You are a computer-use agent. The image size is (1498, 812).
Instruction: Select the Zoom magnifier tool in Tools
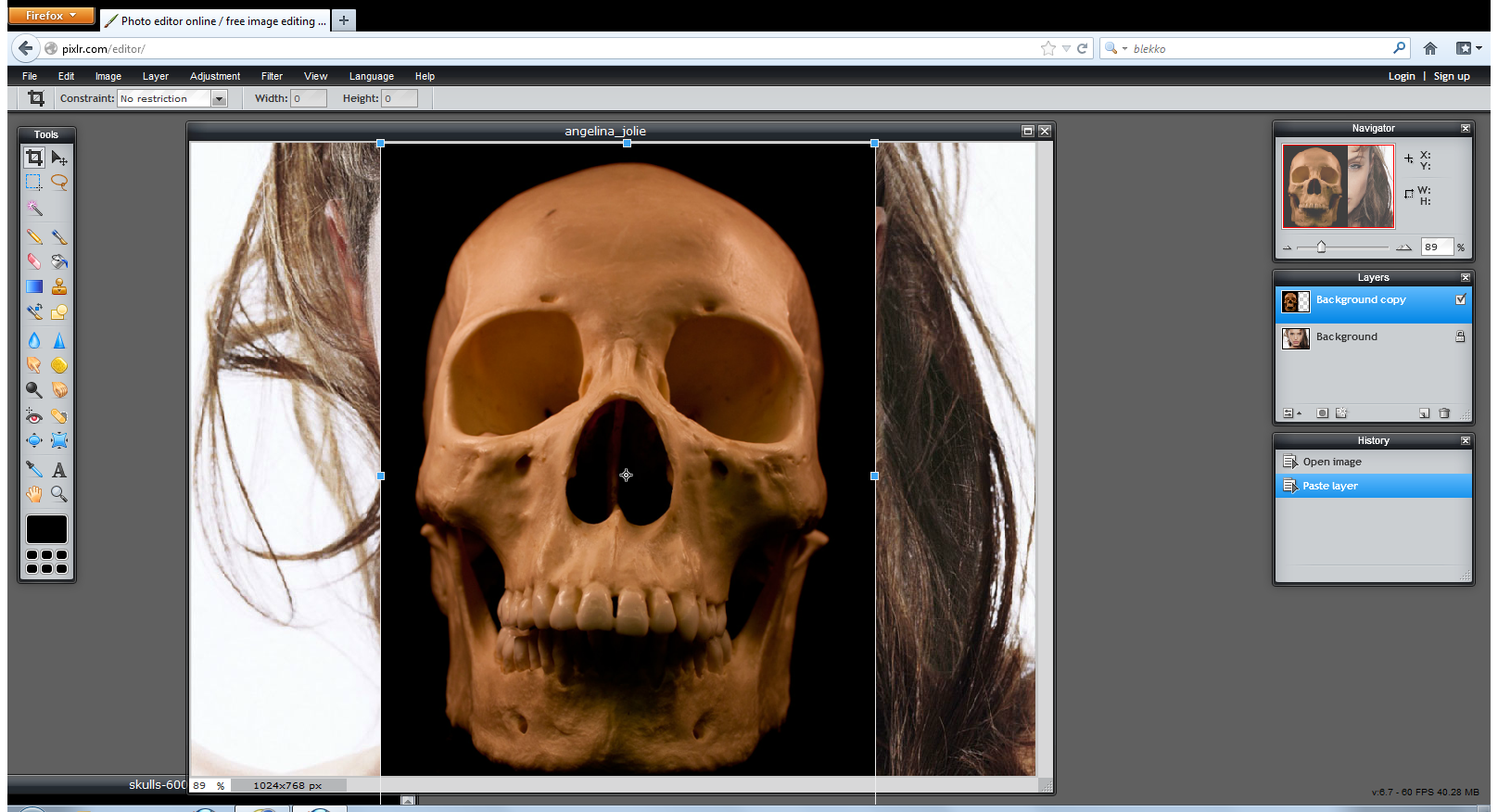click(x=59, y=494)
